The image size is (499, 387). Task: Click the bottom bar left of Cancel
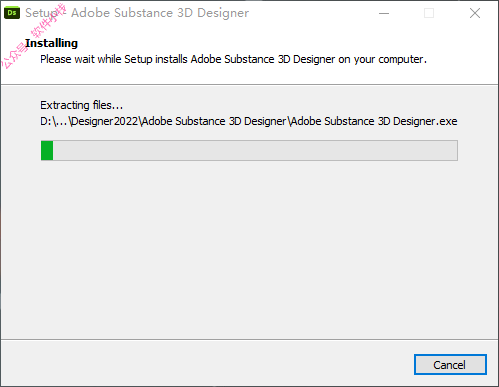[207, 363]
